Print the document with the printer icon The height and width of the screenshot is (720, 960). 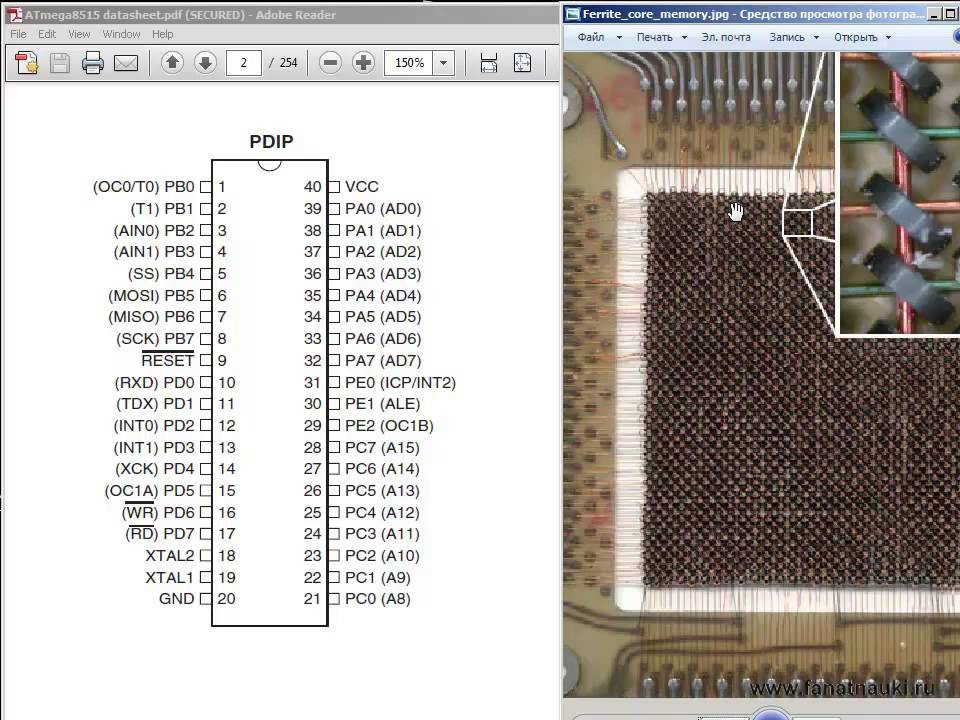(x=92, y=62)
